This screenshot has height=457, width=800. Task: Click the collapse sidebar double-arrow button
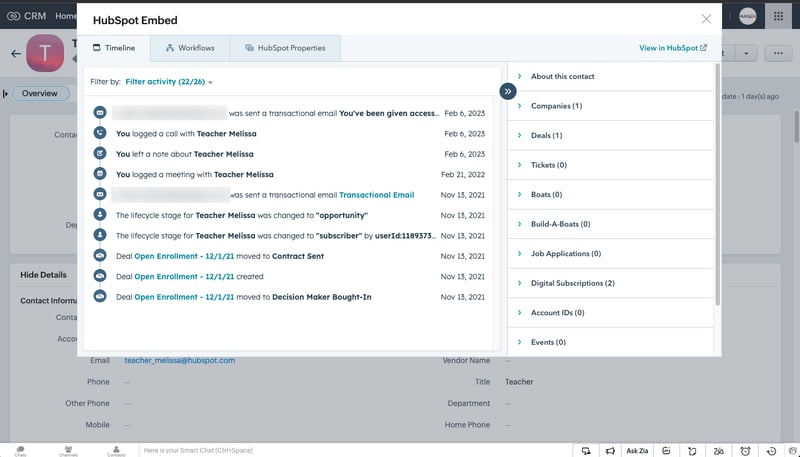508,91
